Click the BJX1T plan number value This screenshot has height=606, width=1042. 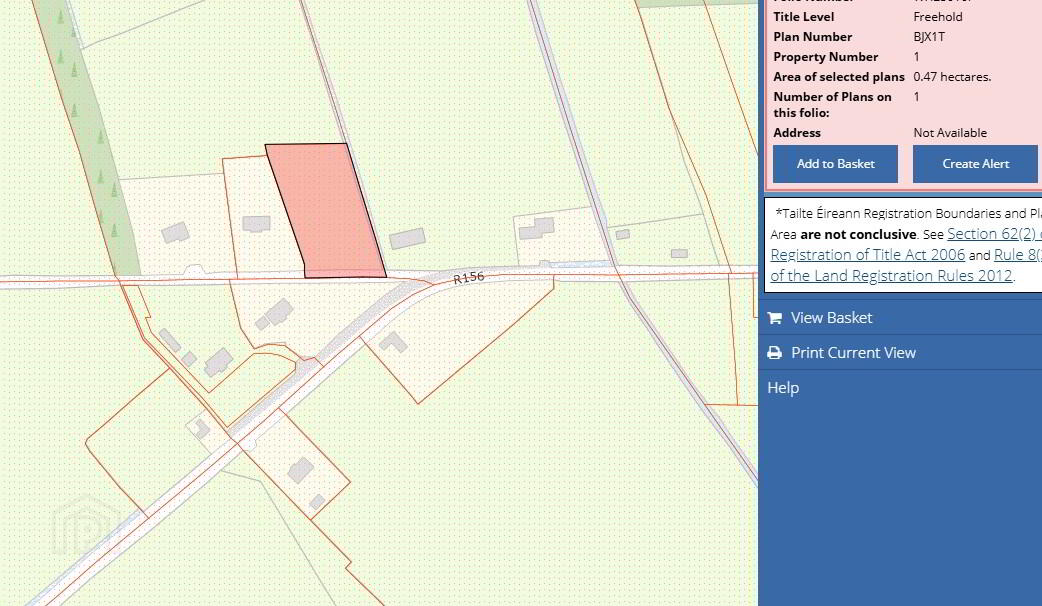coord(928,37)
